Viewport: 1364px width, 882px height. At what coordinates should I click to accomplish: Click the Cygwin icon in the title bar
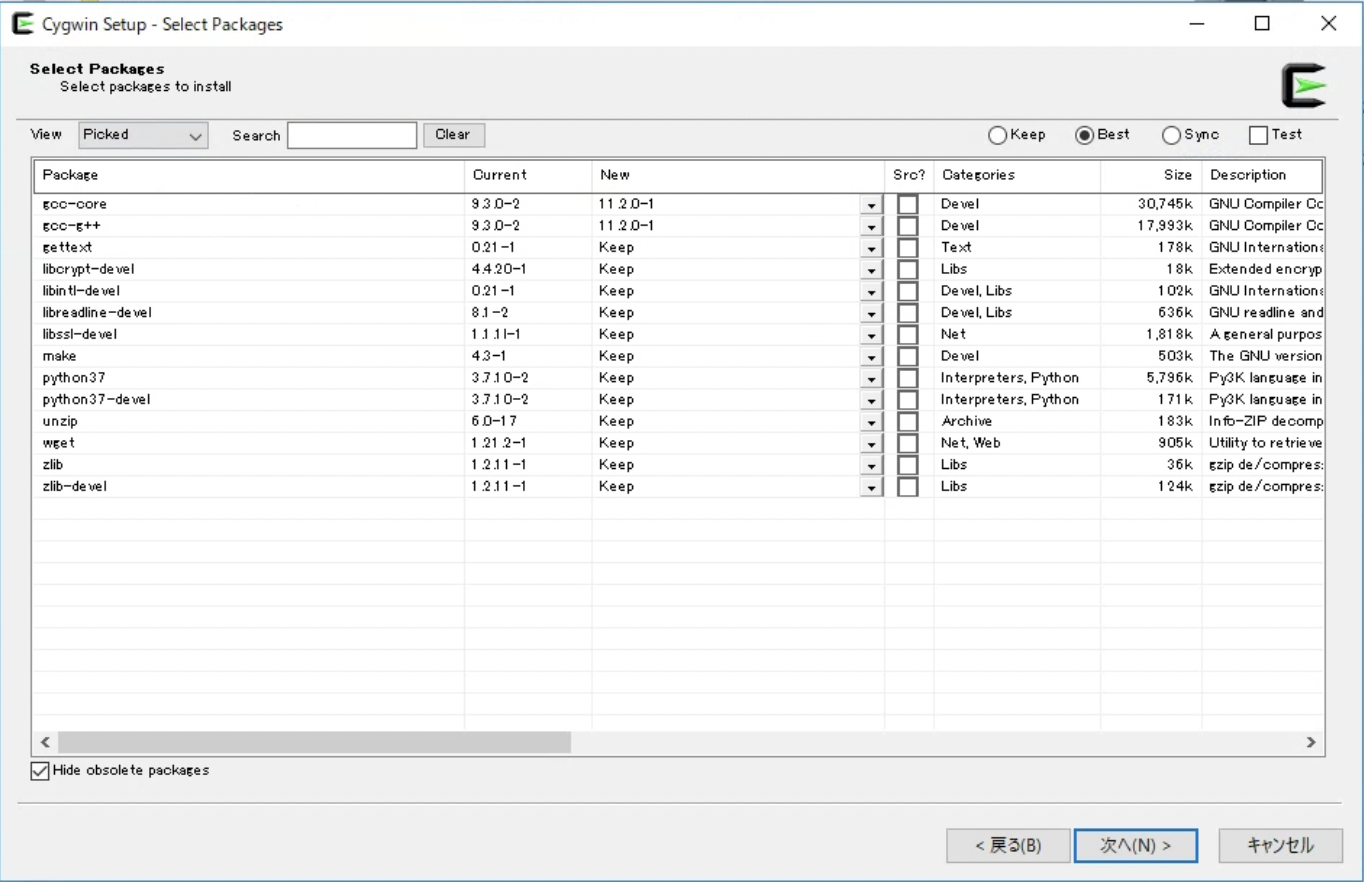(x=22, y=23)
